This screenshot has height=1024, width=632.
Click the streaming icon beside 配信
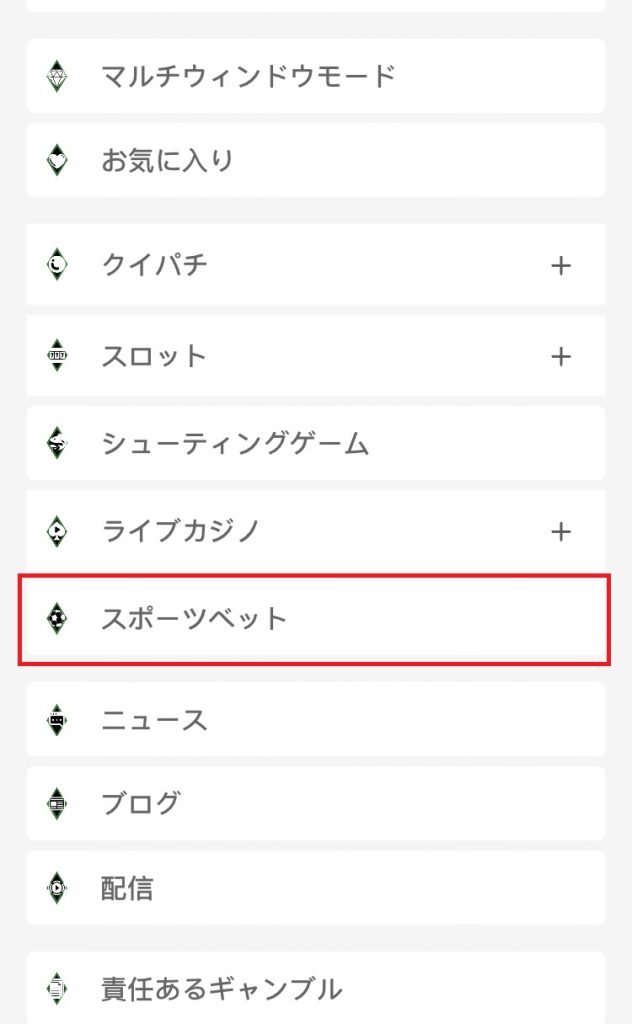[57, 888]
